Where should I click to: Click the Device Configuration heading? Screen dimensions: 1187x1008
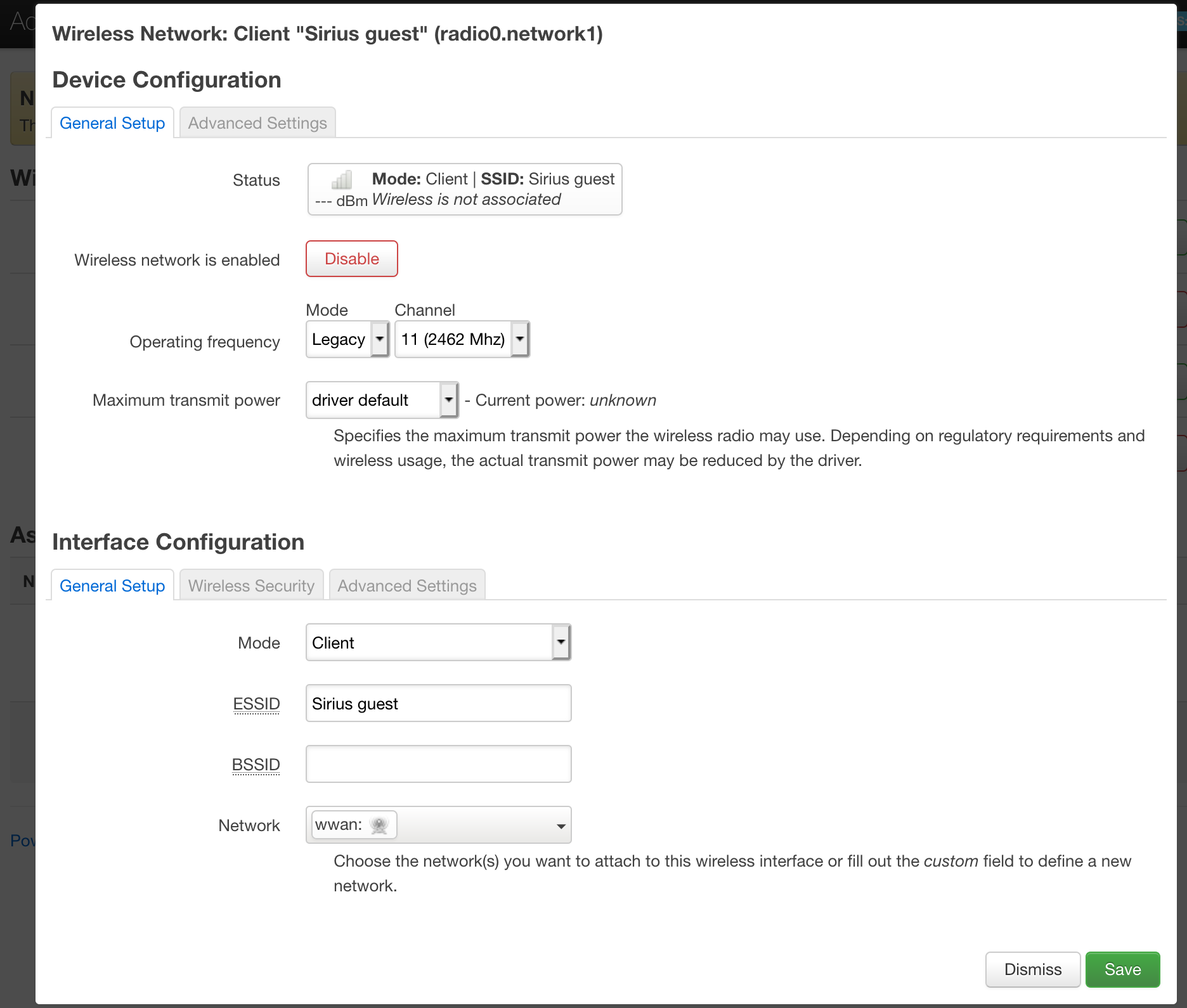coord(167,80)
